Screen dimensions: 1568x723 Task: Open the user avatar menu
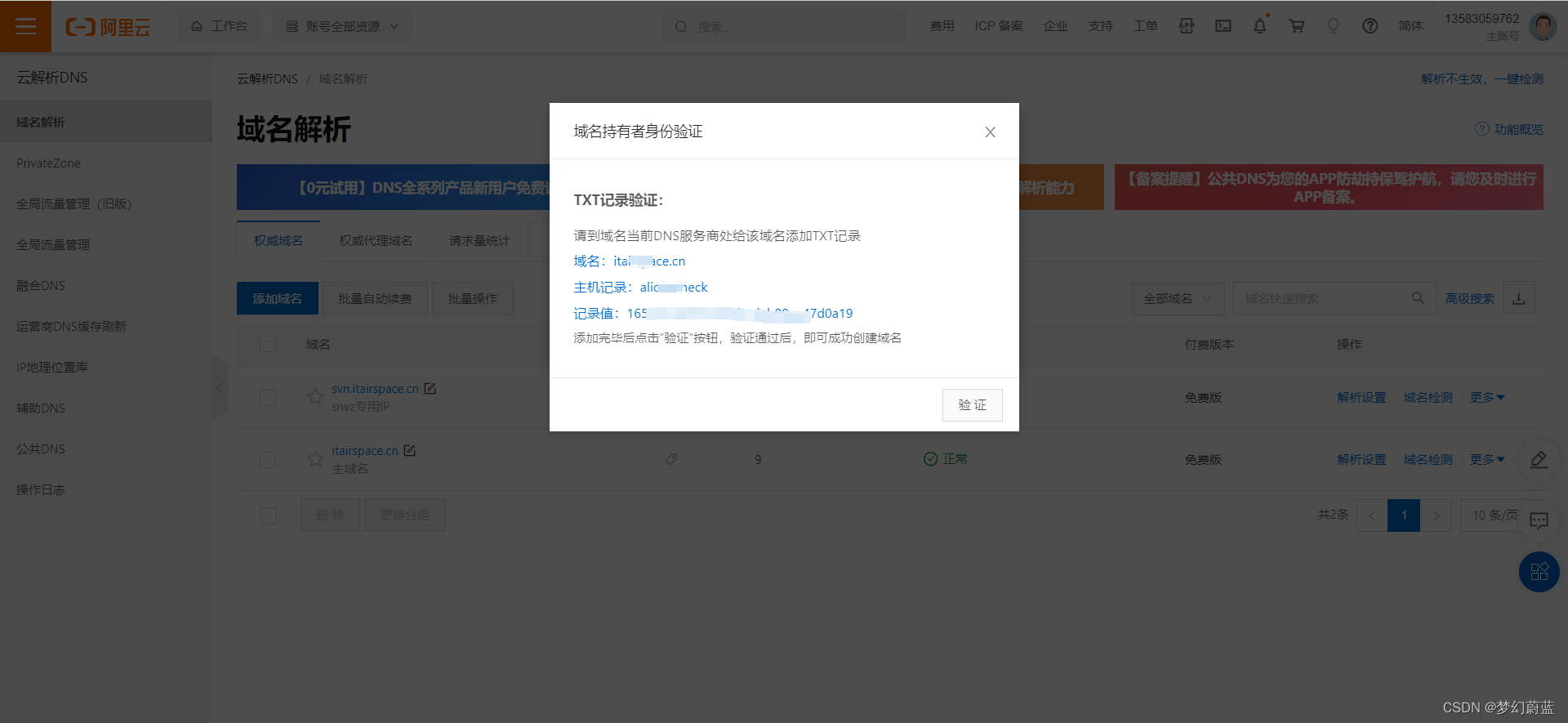[x=1542, y=27]
